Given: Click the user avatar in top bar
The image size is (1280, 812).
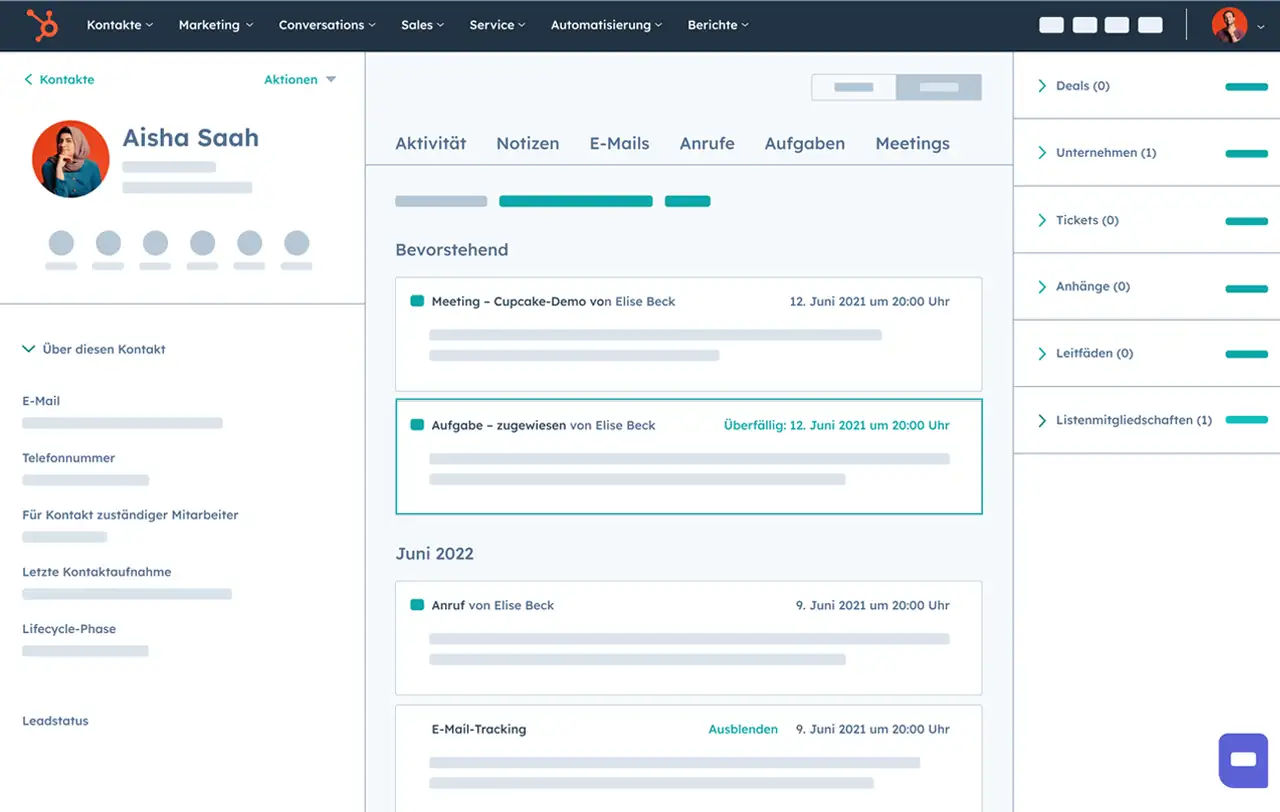Looking at the screenshot, I should tap(1229, 25).
